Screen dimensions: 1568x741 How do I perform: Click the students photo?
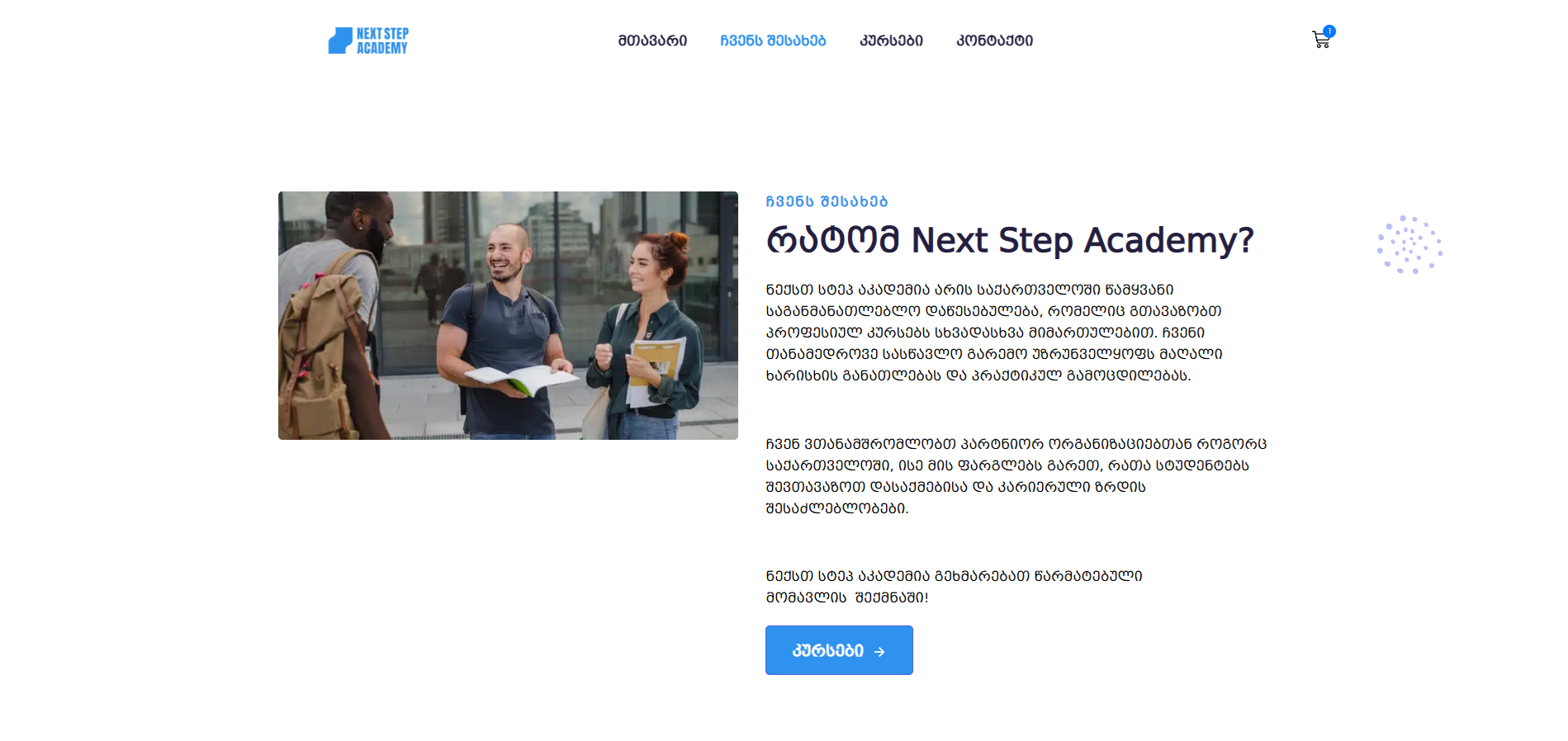pos(508,315)
